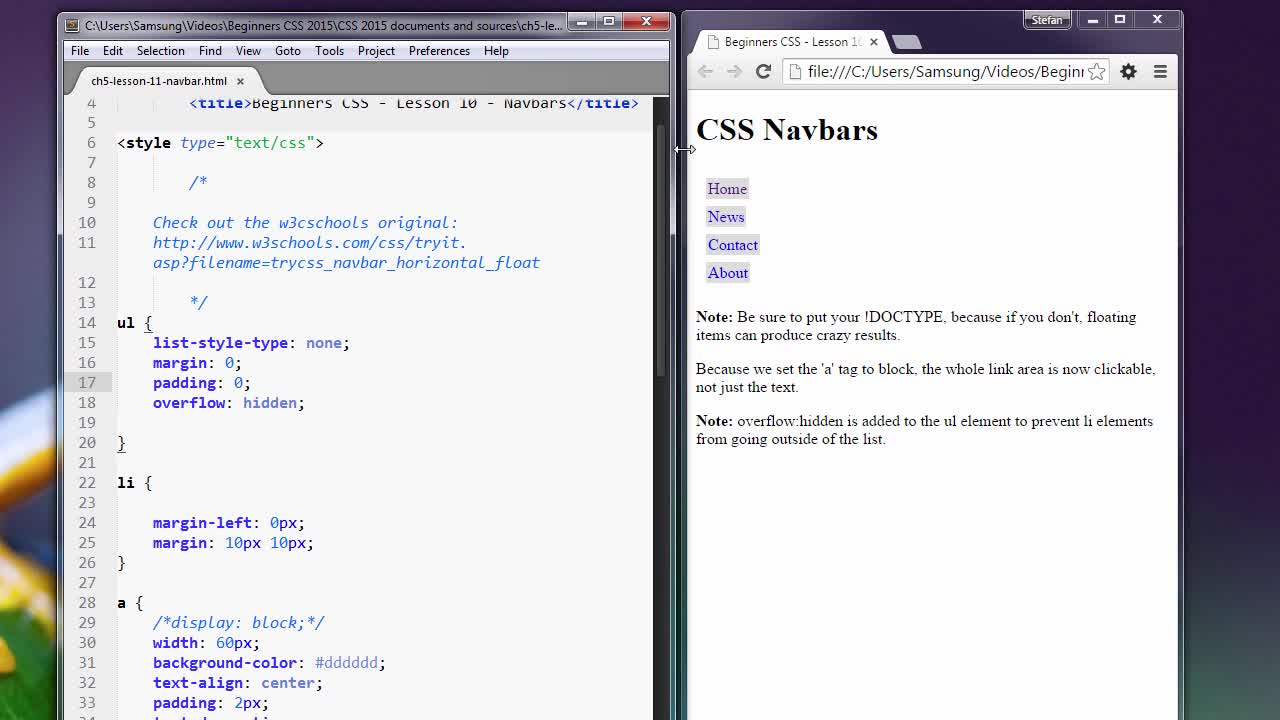
Task: Click line number 17 in the gutter
Action: [88, 383]
